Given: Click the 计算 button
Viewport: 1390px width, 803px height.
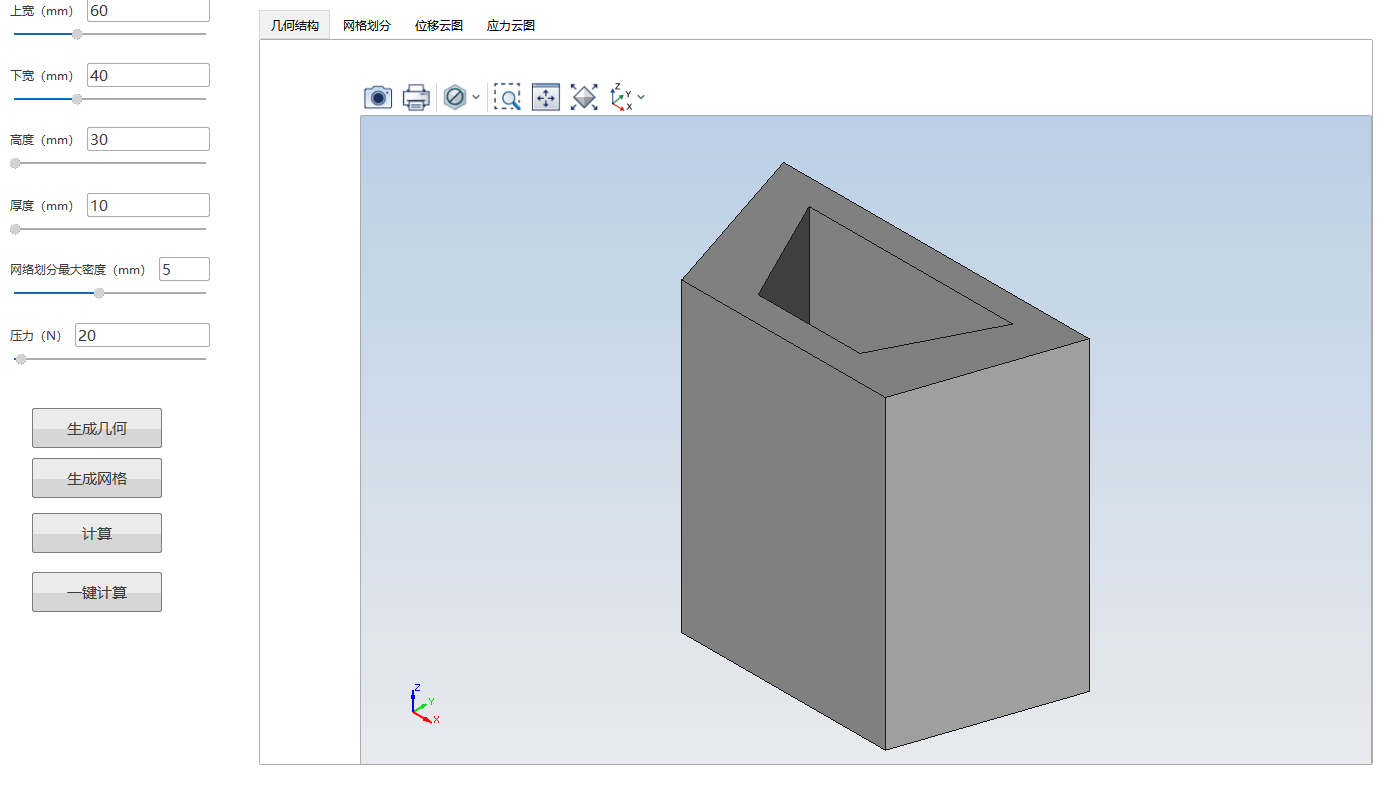Looking at the screenshot, I should pyautogui.click(x=97, y=533).
